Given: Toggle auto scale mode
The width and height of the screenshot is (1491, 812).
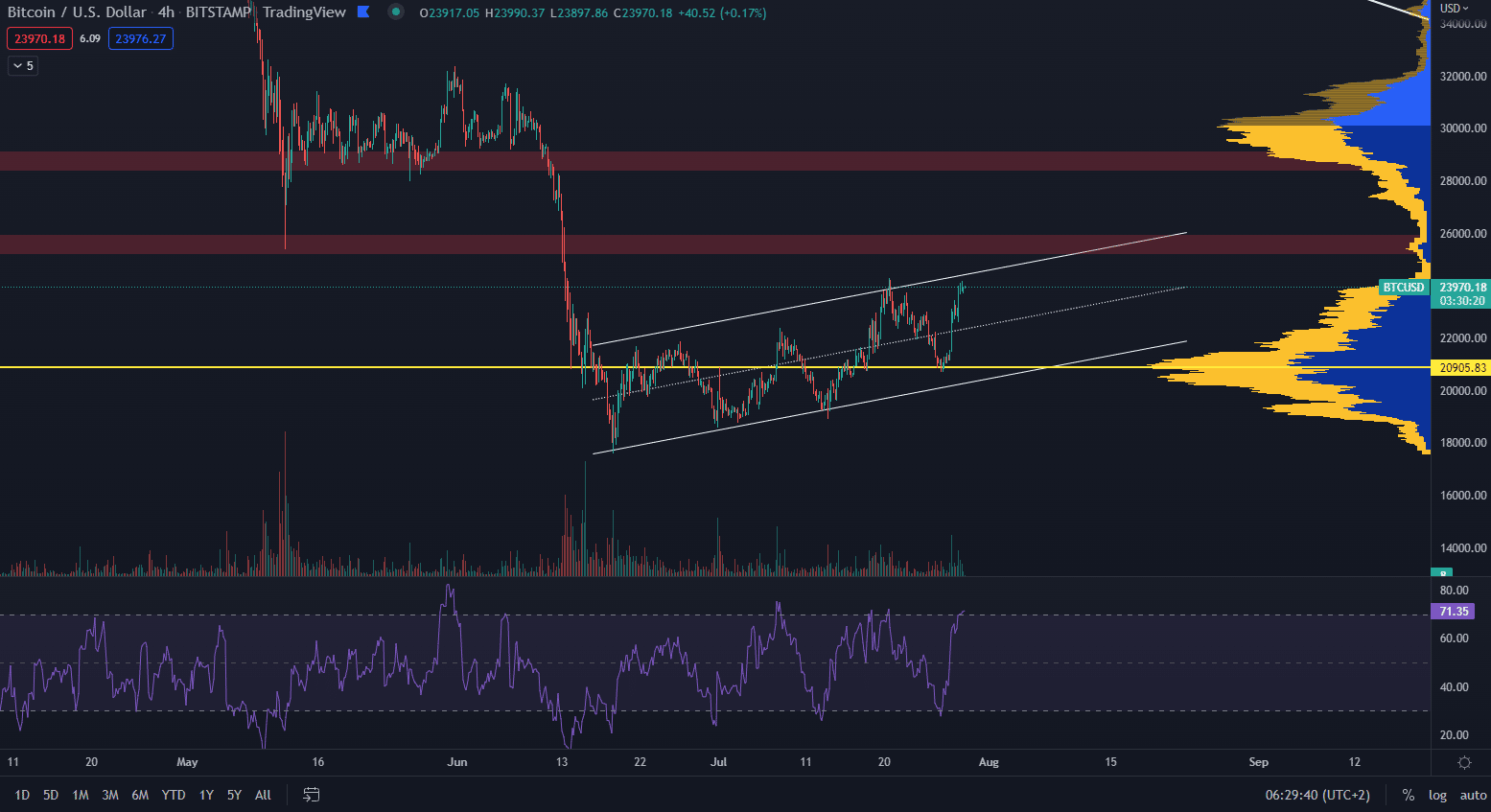Looking at the screenshot, I should click(1473, 795).
